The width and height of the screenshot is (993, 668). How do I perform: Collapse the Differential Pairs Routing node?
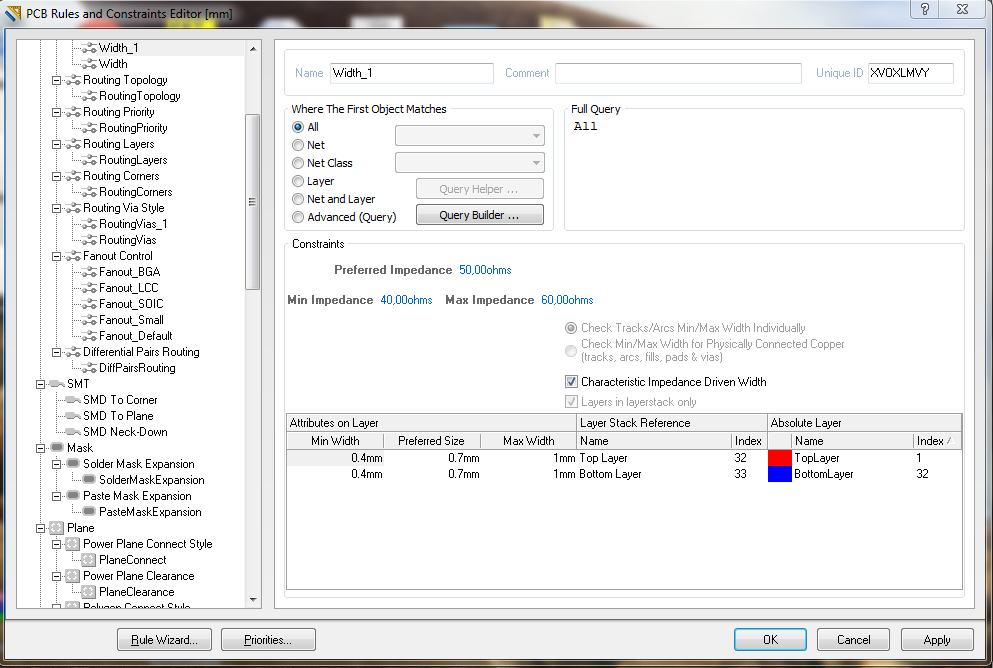(x=56, y=352)
